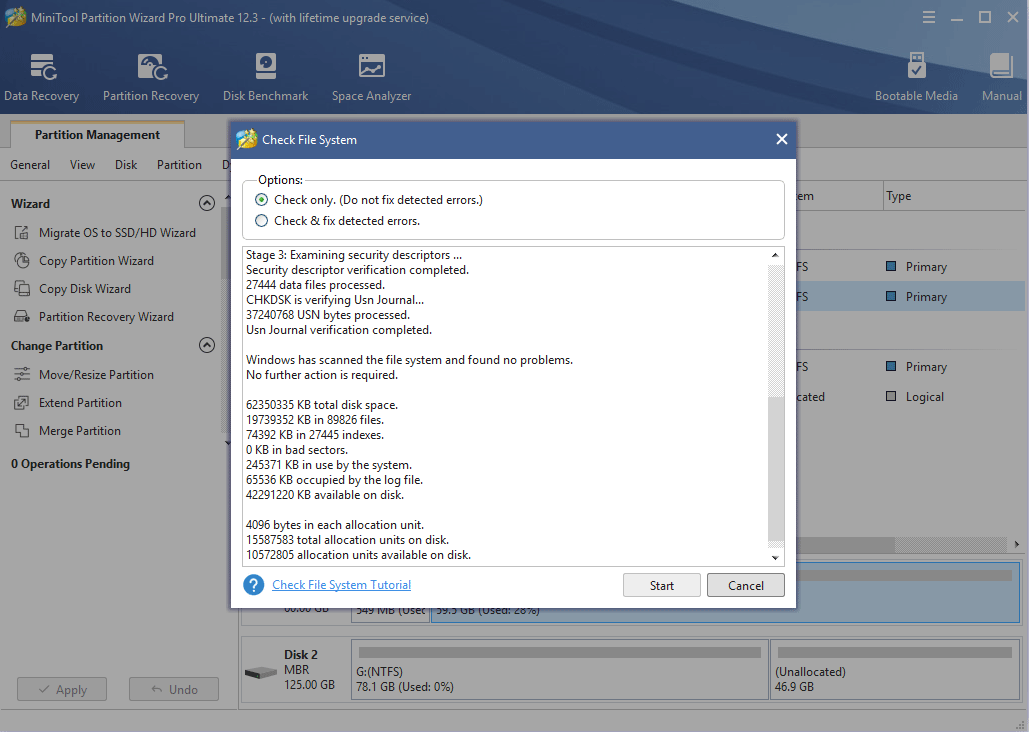1029x732 pixels.
Task: Click the Check File System dialog logo
Action: [x=247, y=139]
